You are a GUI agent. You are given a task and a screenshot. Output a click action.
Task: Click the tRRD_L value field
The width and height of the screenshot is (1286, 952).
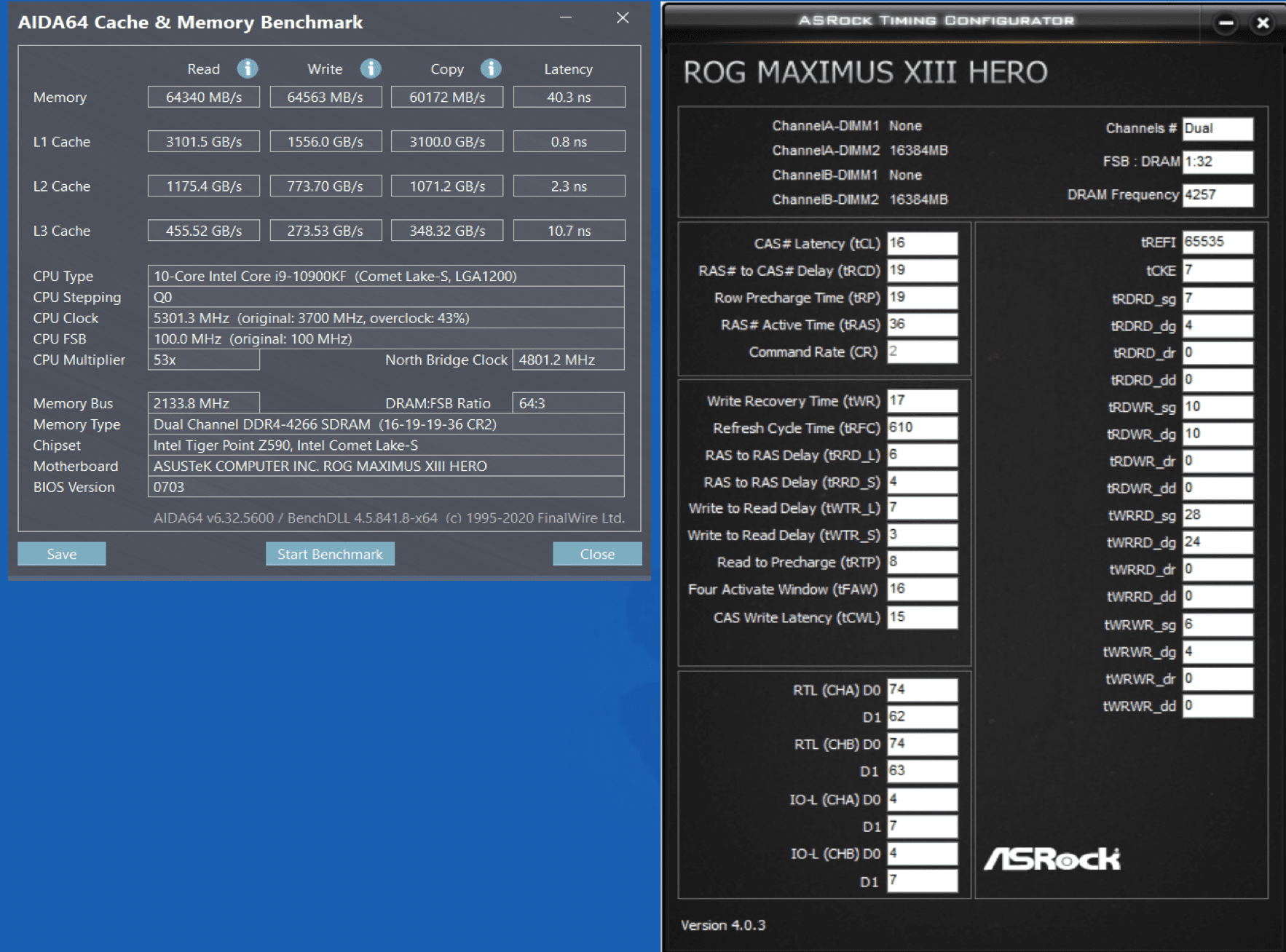(x=923, y=455)
